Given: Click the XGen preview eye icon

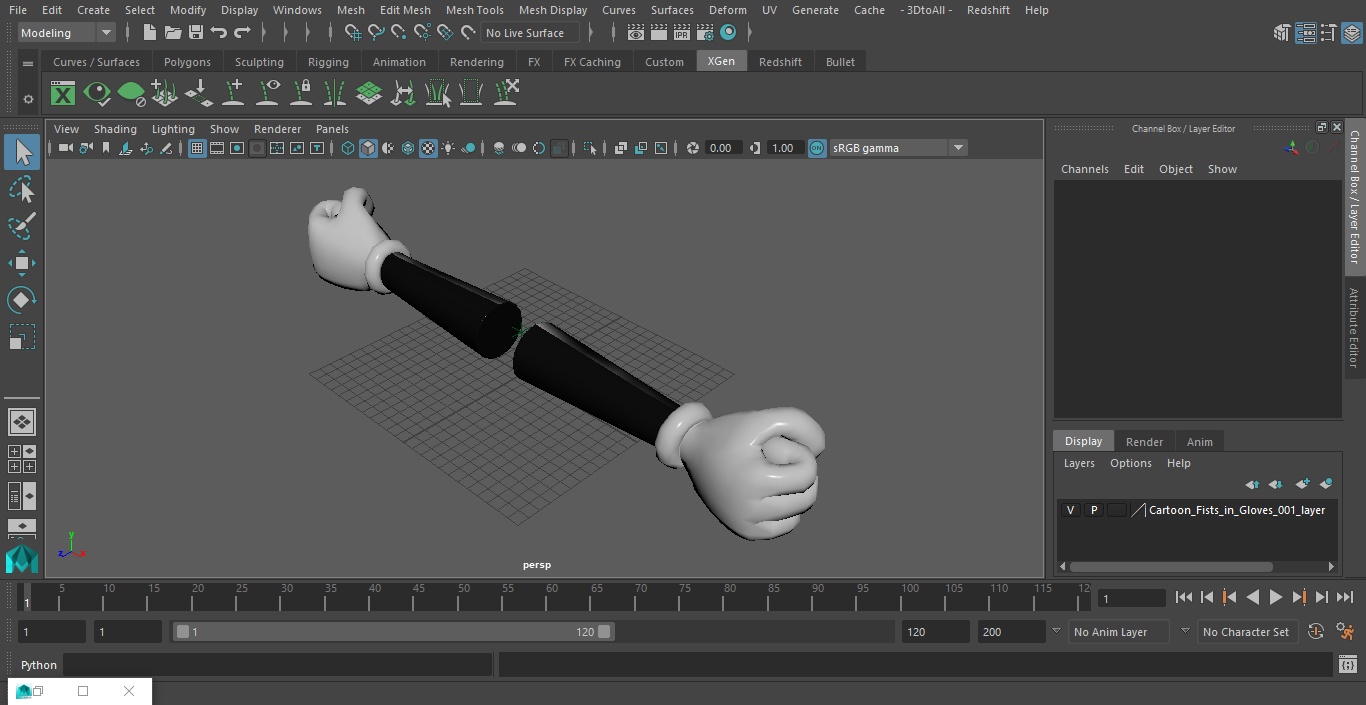Looking at the screenshot, I should tap(97, 94).
